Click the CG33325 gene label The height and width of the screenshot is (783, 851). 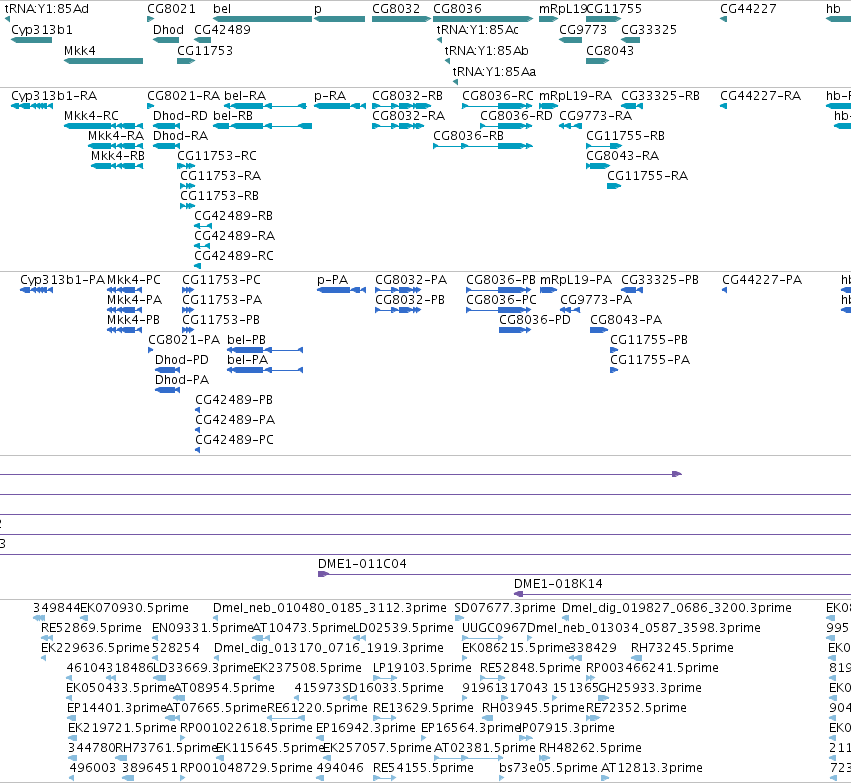(649, 30)
